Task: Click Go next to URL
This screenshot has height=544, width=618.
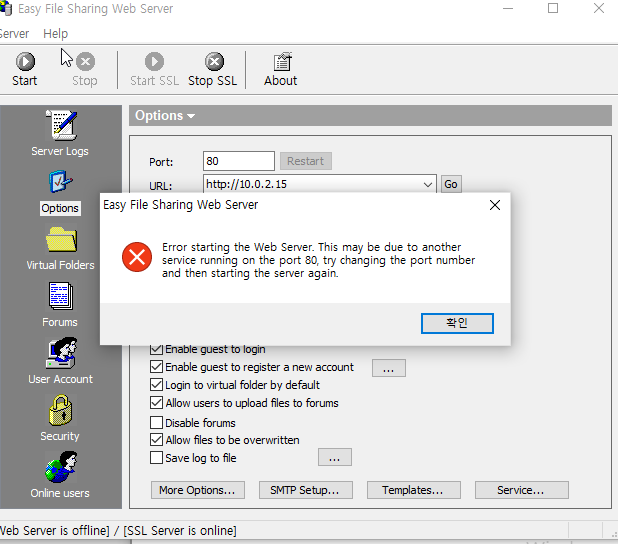Action: pos(451,184)
